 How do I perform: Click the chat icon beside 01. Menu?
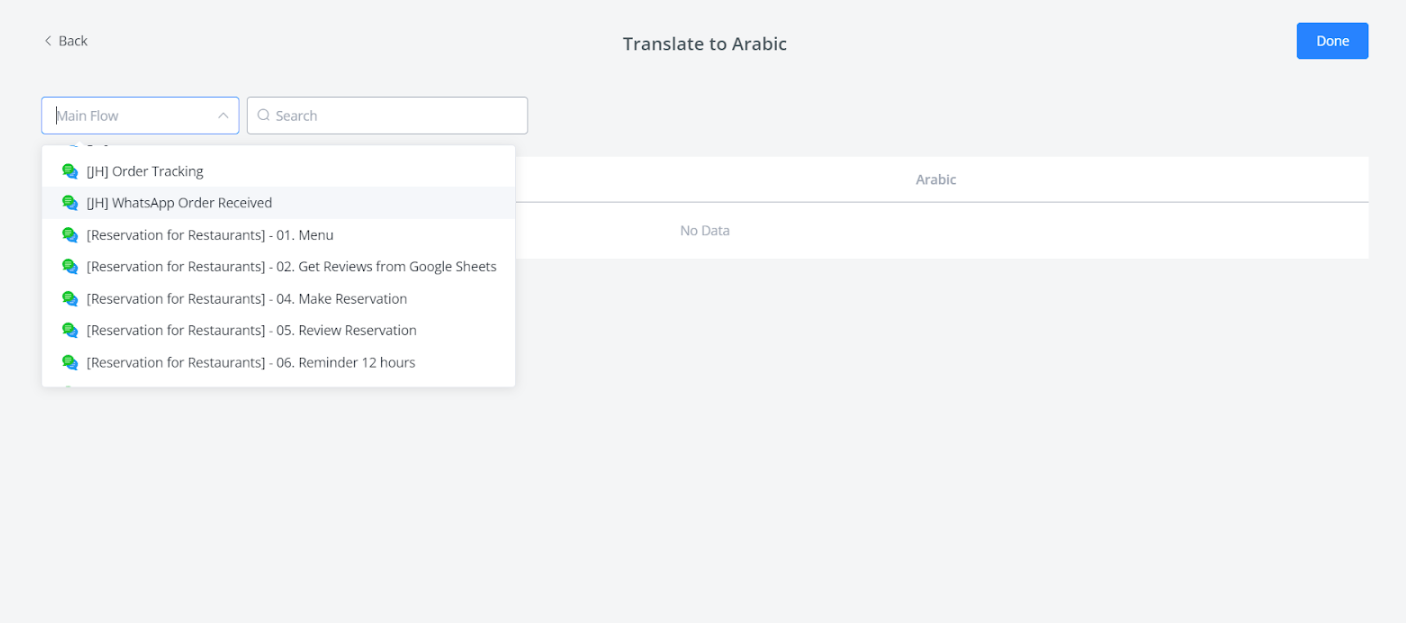70,235
